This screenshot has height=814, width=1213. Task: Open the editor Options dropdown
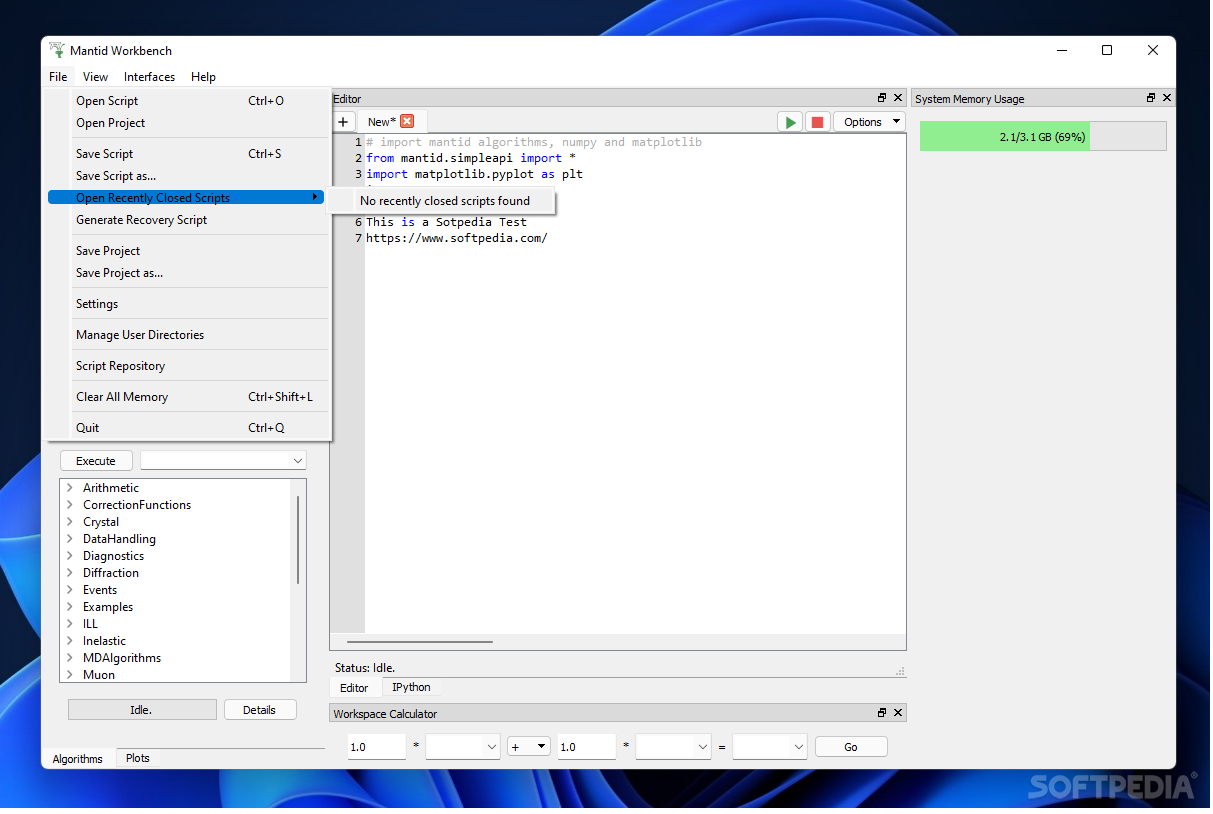[869, 122]
